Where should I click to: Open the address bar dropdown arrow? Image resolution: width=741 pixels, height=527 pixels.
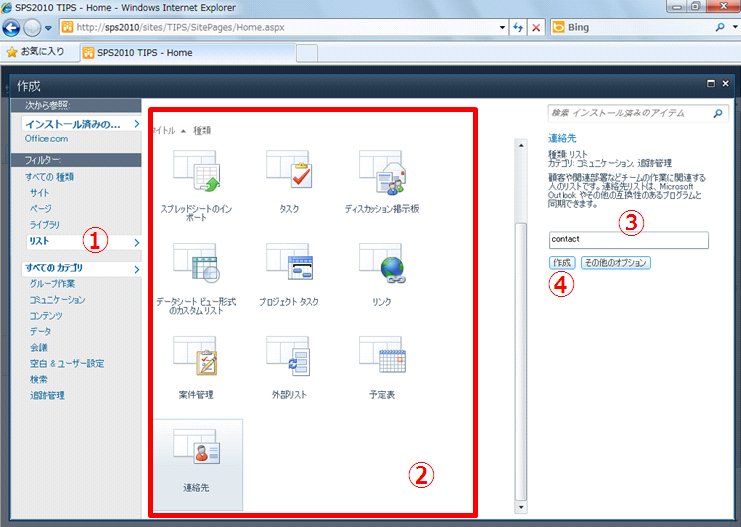(502, 27)
